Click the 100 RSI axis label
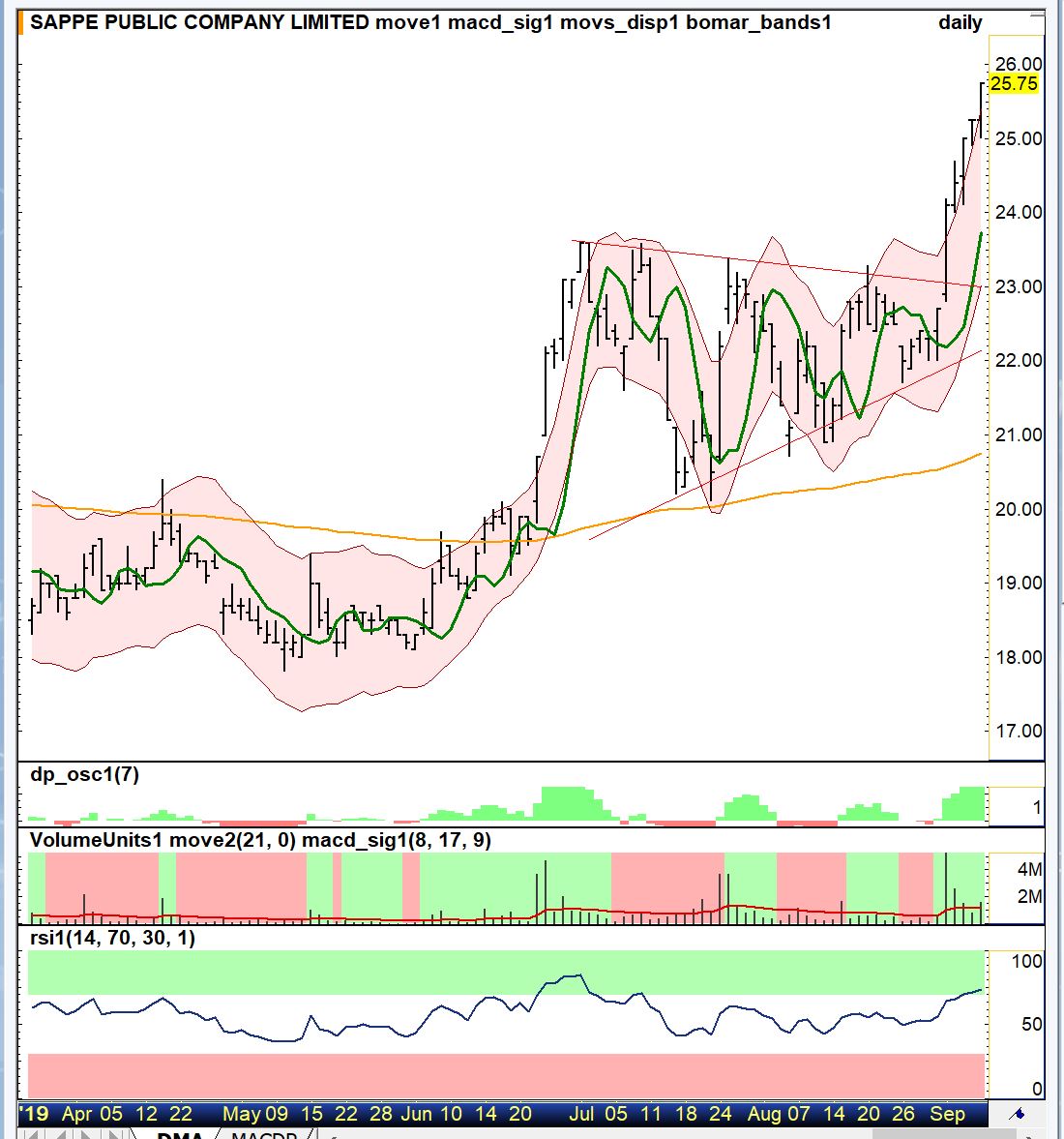 coord(1027,962)
